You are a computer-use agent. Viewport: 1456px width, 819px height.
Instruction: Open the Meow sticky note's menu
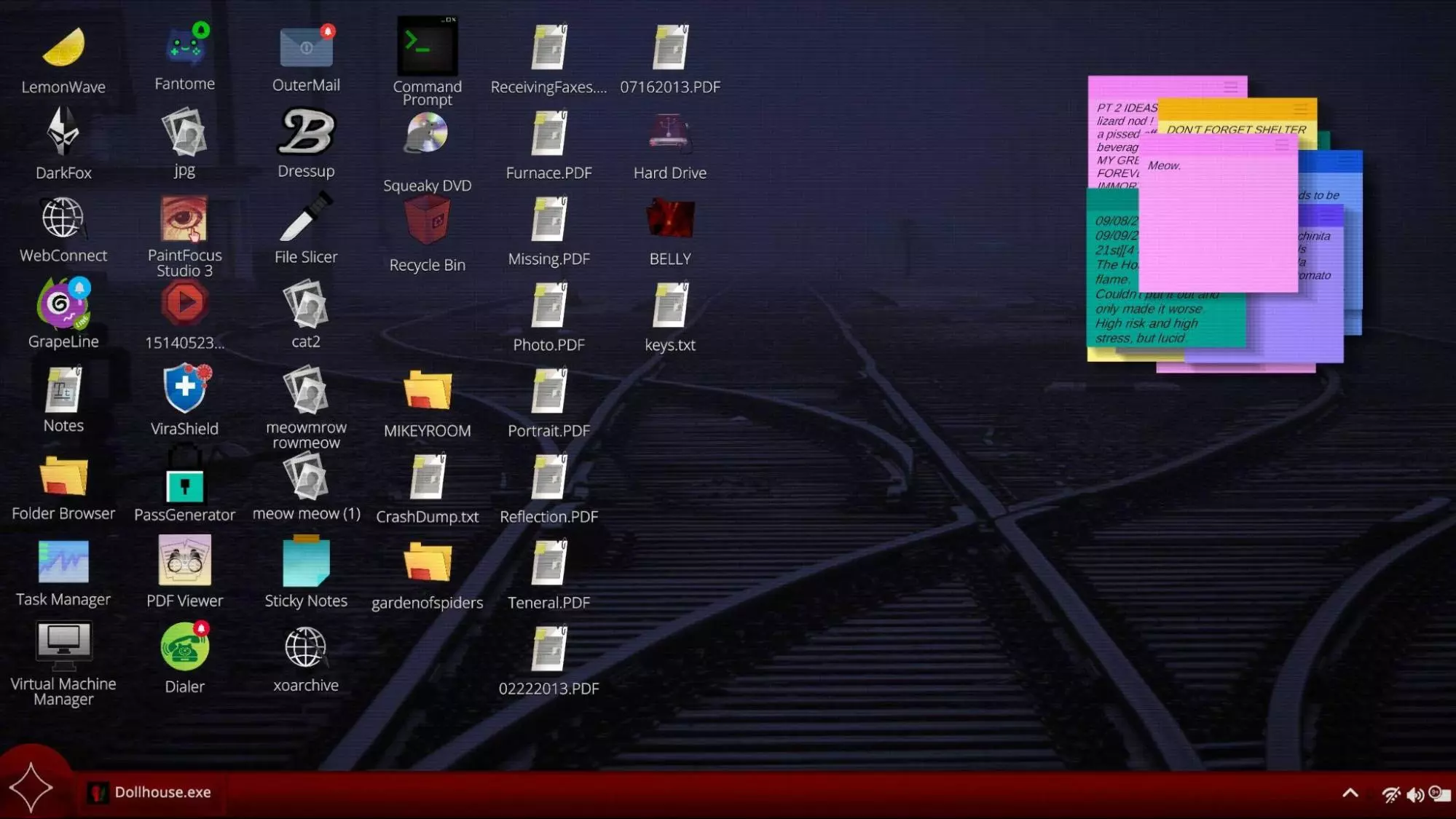point(1282,145)
